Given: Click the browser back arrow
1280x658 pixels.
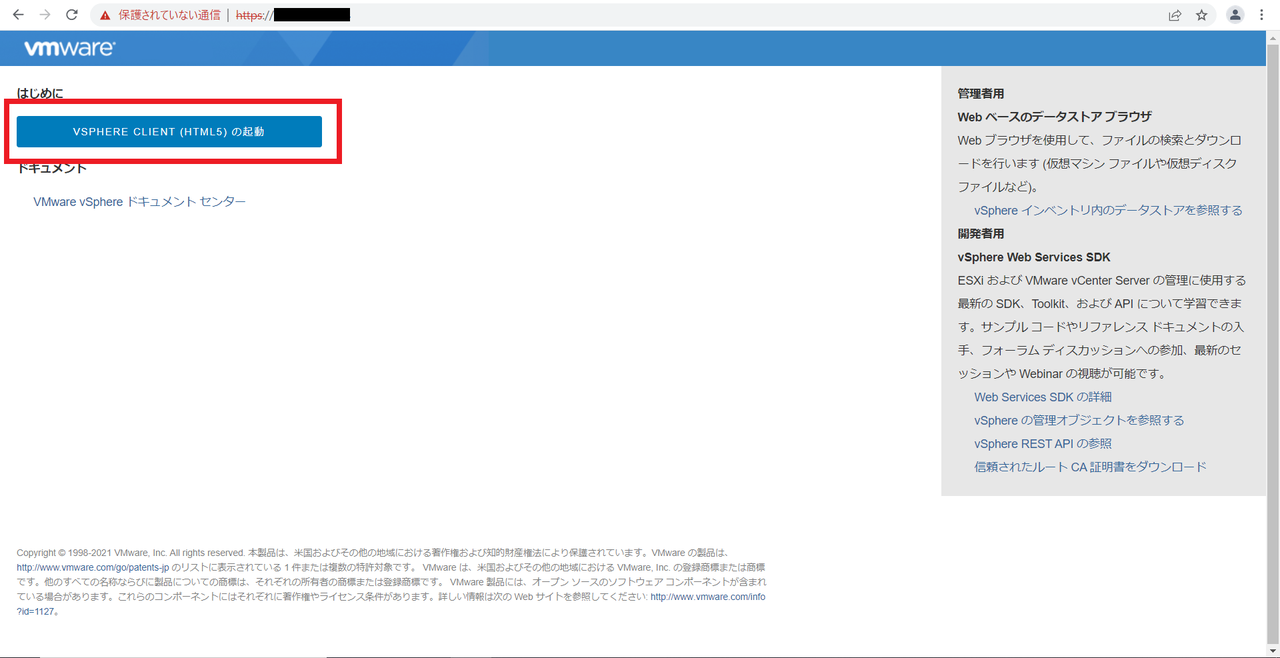Looking at the screenshot, I should (16, 14).
